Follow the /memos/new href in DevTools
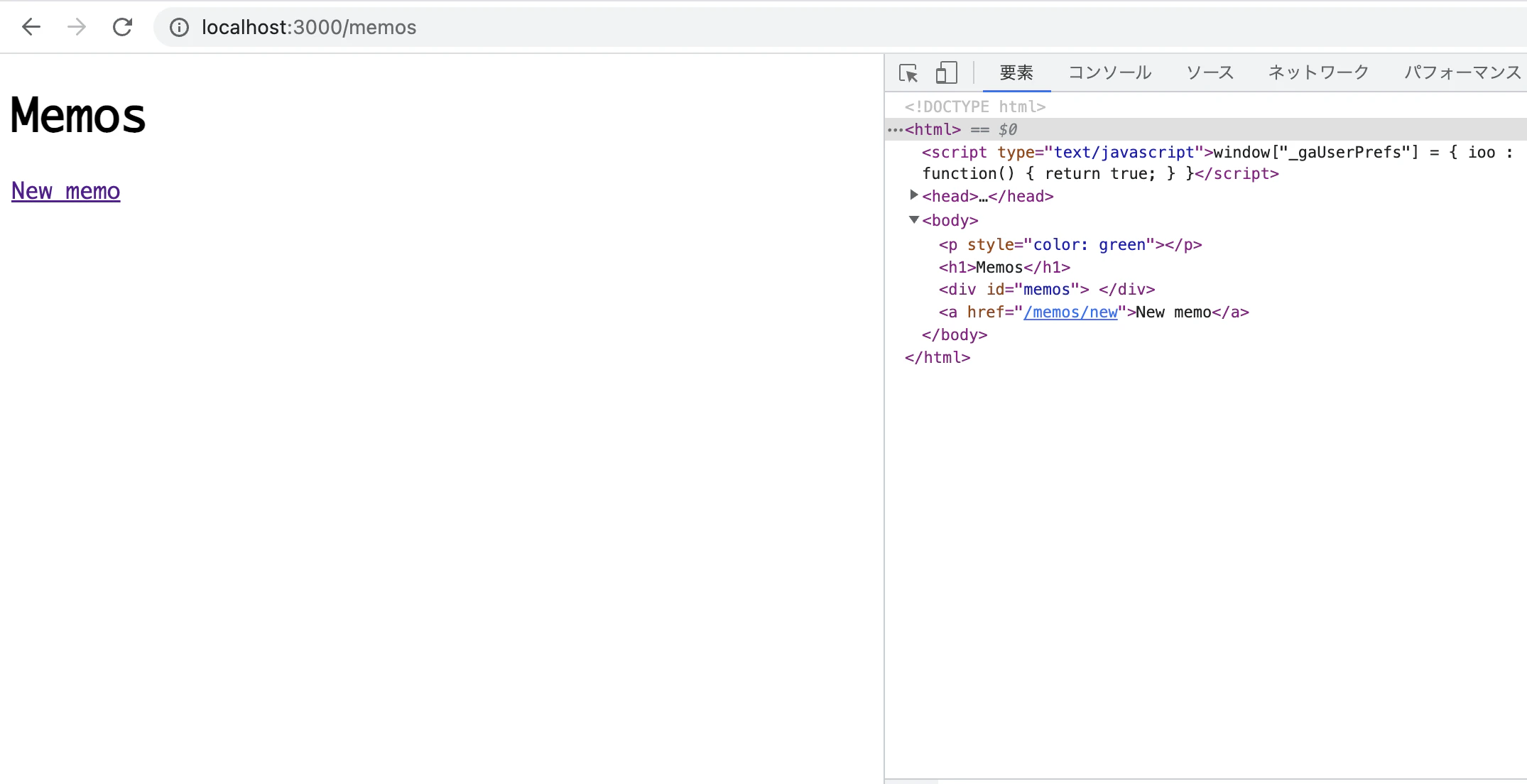Viewport: 1527px width, 784px height. [x=1070, y=312]
